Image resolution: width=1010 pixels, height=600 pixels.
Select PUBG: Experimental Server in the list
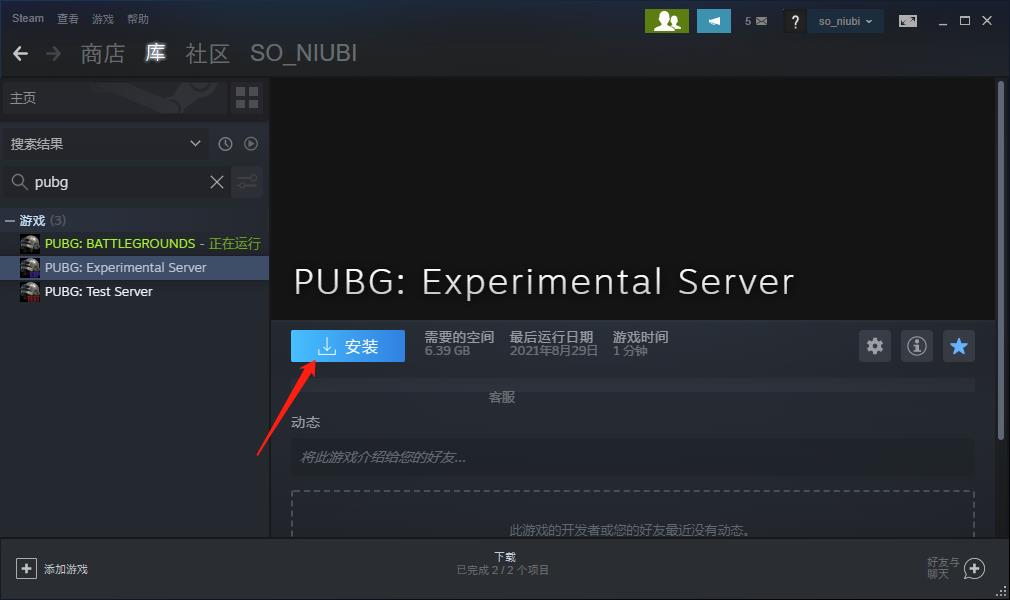135,267
